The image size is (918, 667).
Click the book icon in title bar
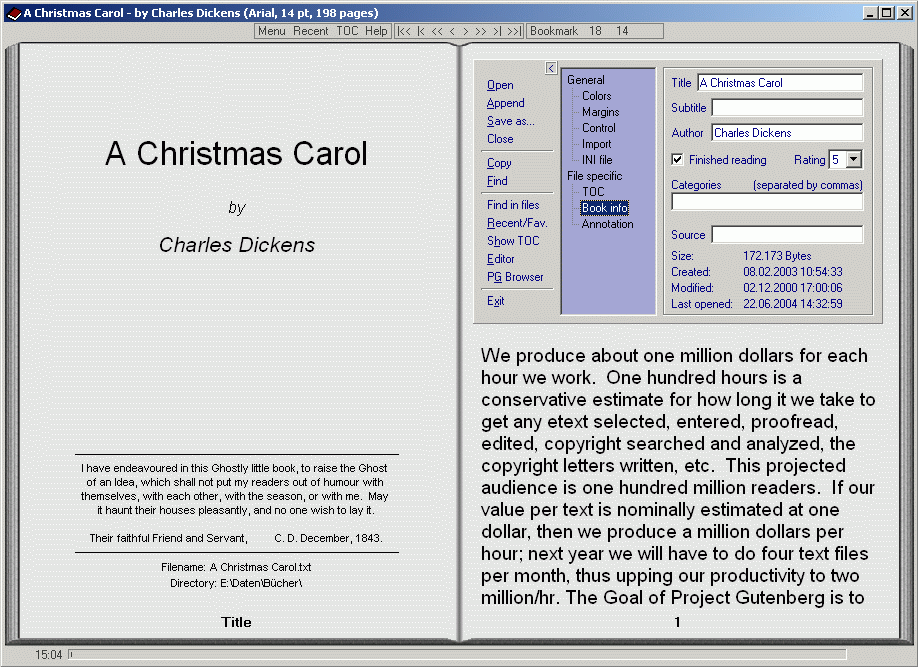point(14,13)
